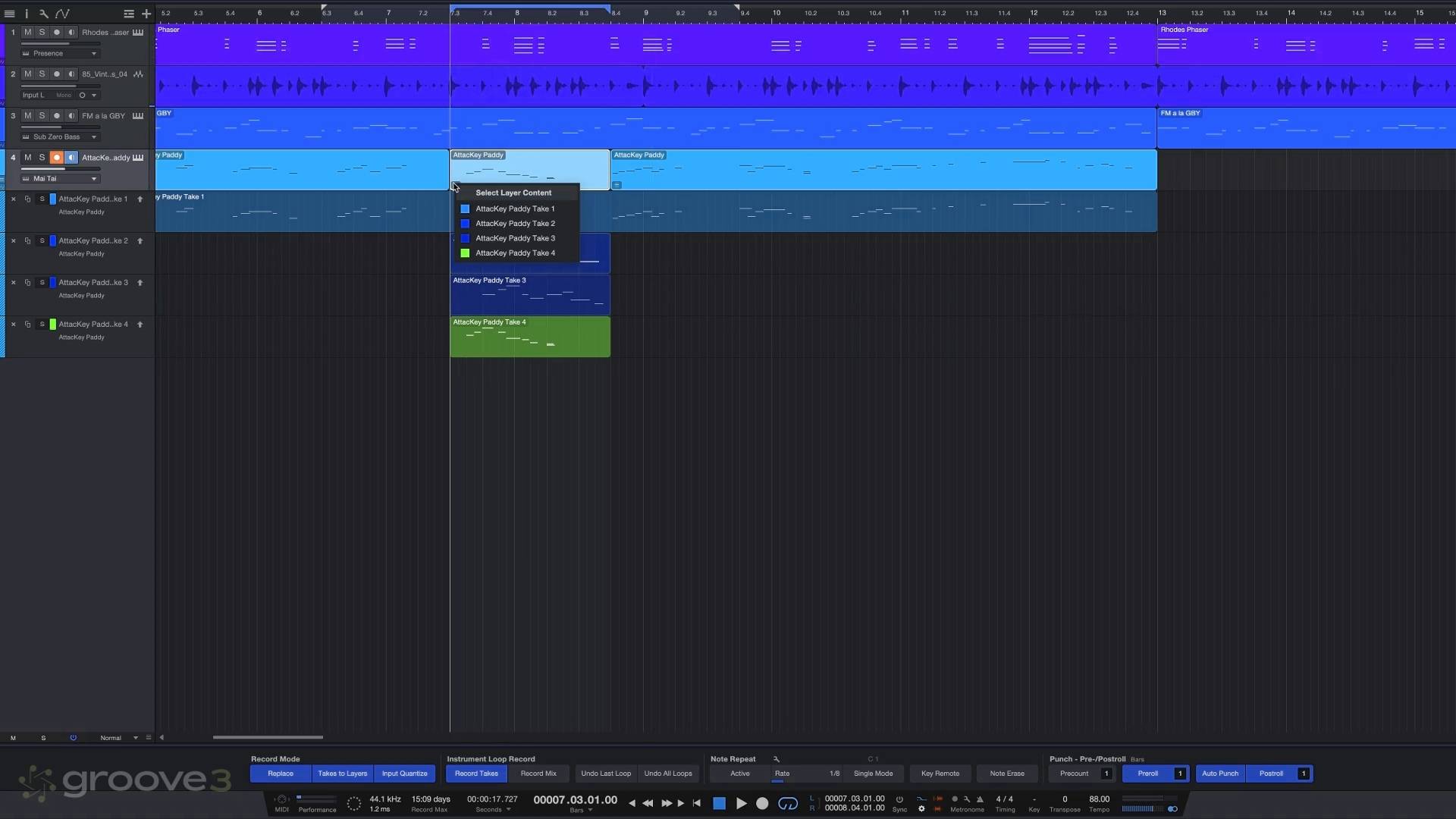Click the Take 4 green color swatch
Viewport: 1456px width, 819px height.
click(52, 325)
